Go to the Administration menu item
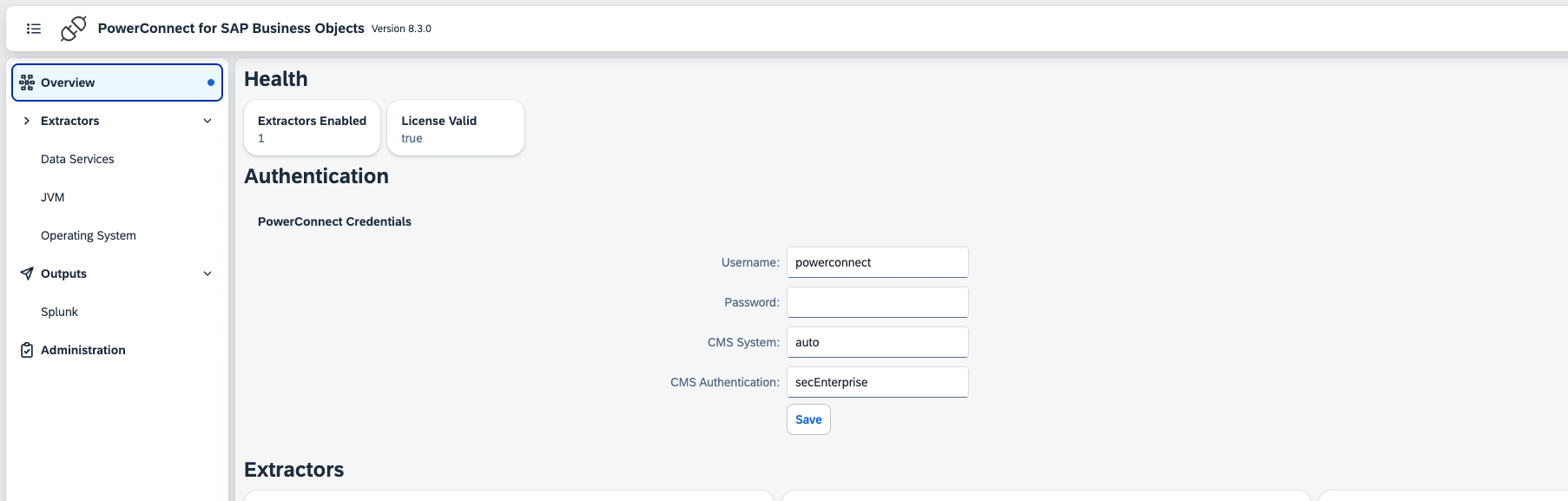 pos(83,350)
